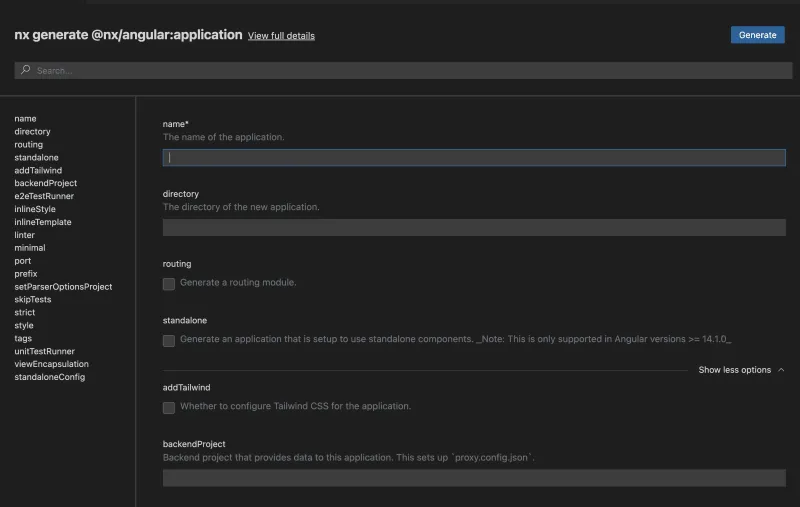Screen dimensions: 800x507
Task: Enable the routing checkbox
Action: [169, 284]
